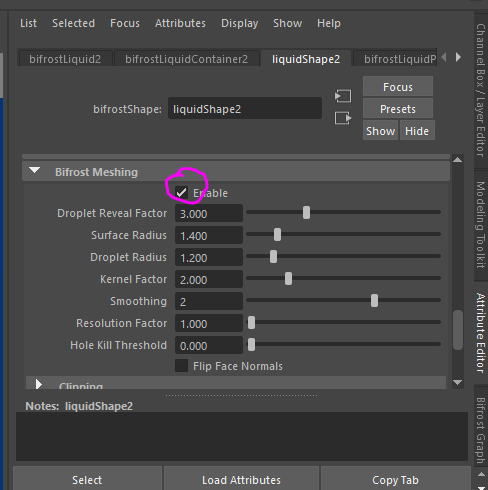
Task: Click the Hole Kill Threshold label
Action: coord(118,345)
